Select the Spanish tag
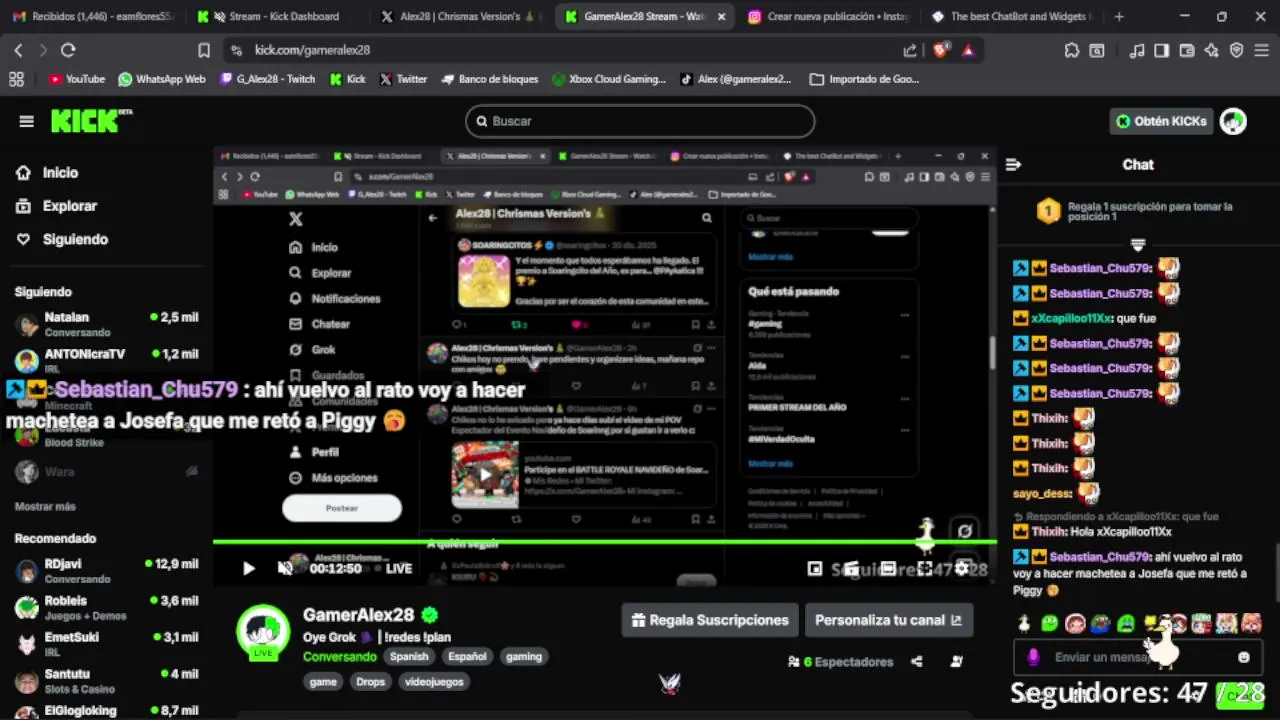1280x720 pixels. tap(409, 657)
